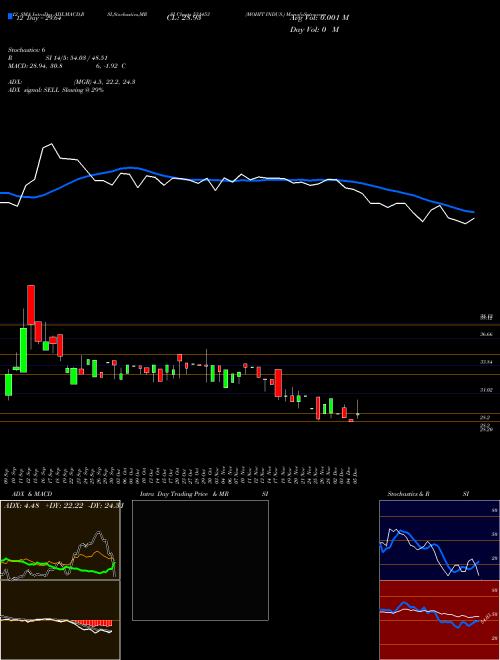
Task: Click the 31.02 price axis label
Action: click(486, 390)
